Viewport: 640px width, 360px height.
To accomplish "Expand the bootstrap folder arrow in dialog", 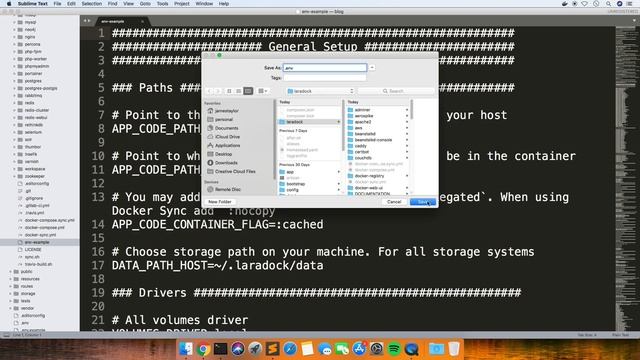I will click(338, 184).
